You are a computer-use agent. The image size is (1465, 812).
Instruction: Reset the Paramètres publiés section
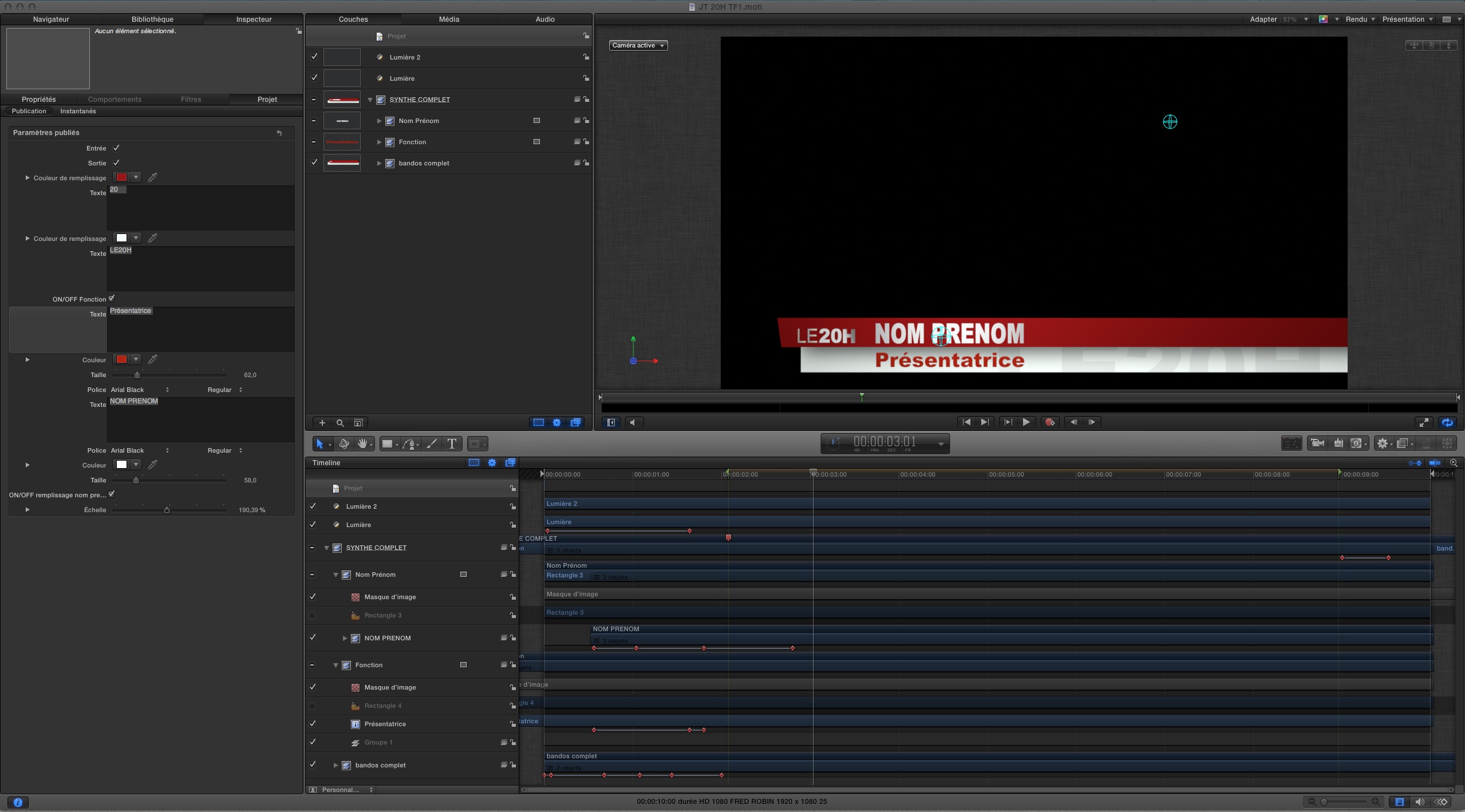pyautogui.click(x=279, y=133)
